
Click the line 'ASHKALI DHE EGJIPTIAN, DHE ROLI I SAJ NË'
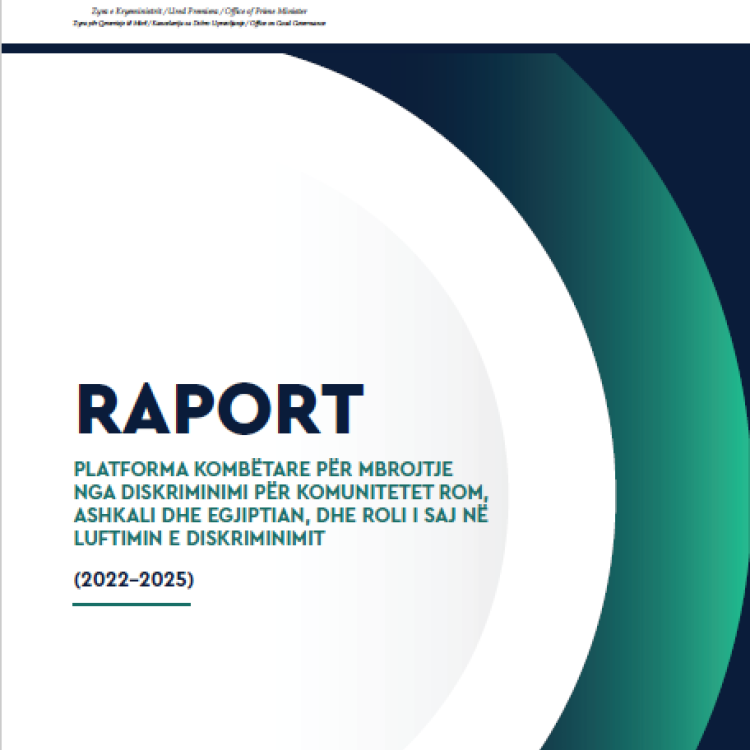281,515
